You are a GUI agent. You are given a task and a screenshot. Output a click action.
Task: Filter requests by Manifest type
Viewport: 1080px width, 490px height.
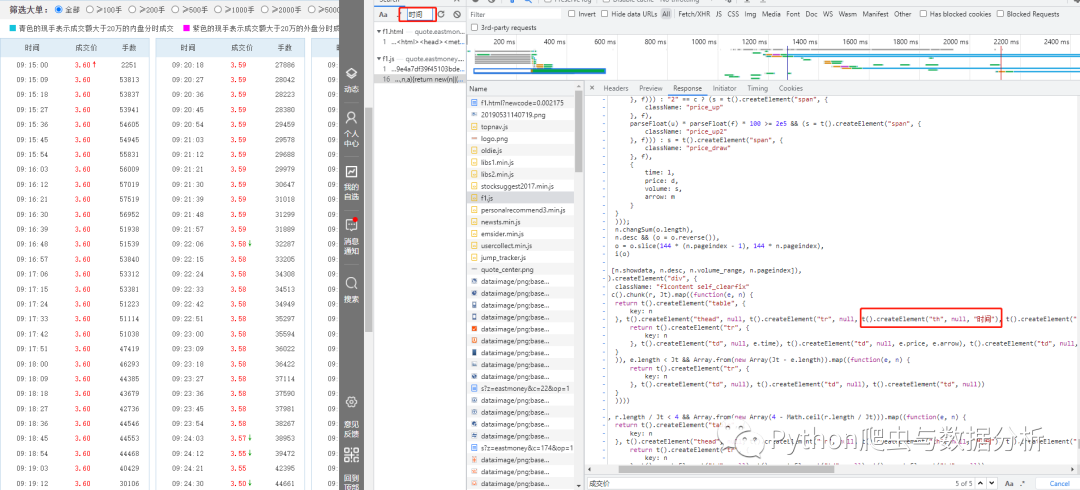pyautogui.click(x=875, y=14)
